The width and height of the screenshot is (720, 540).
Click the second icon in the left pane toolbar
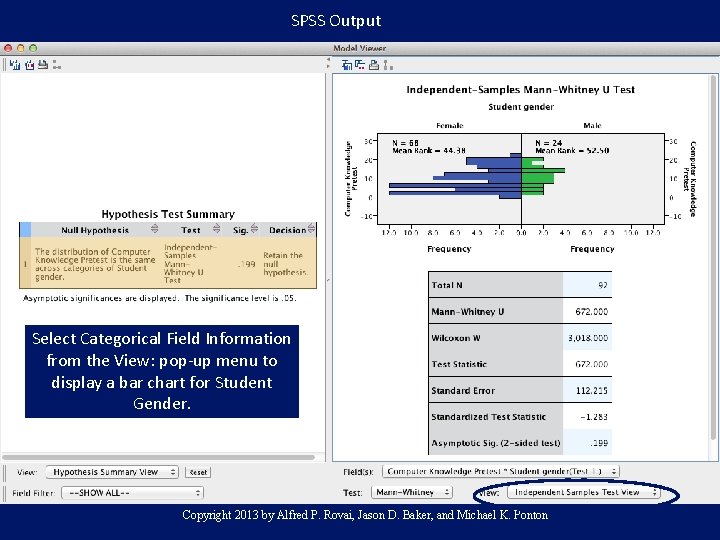30,65
